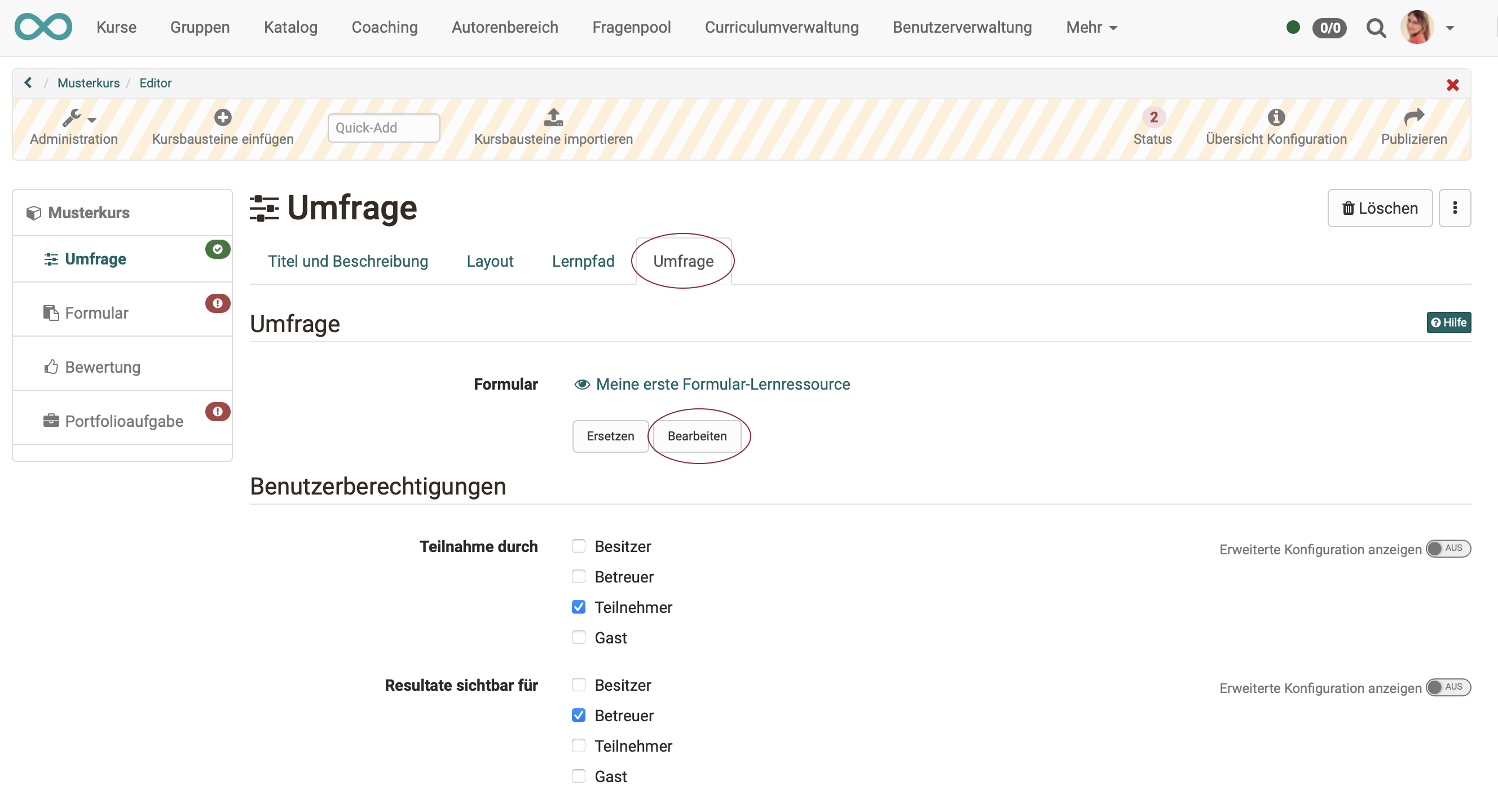Open Meine erste Formular-Lernressource link
The height and width of the screenshot is (812, 1498).
(723, 384)
